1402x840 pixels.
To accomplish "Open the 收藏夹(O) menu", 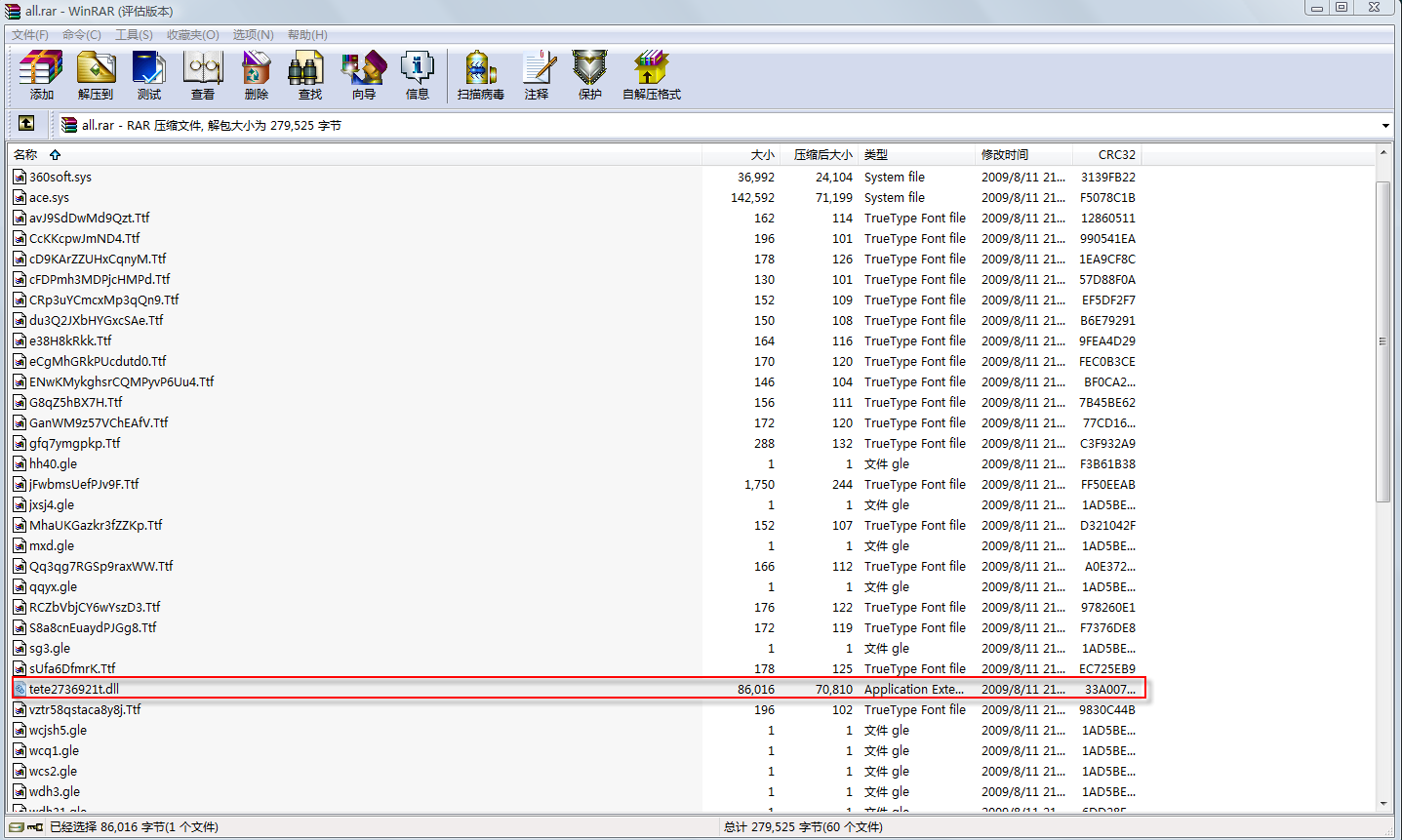I will 193,34.
